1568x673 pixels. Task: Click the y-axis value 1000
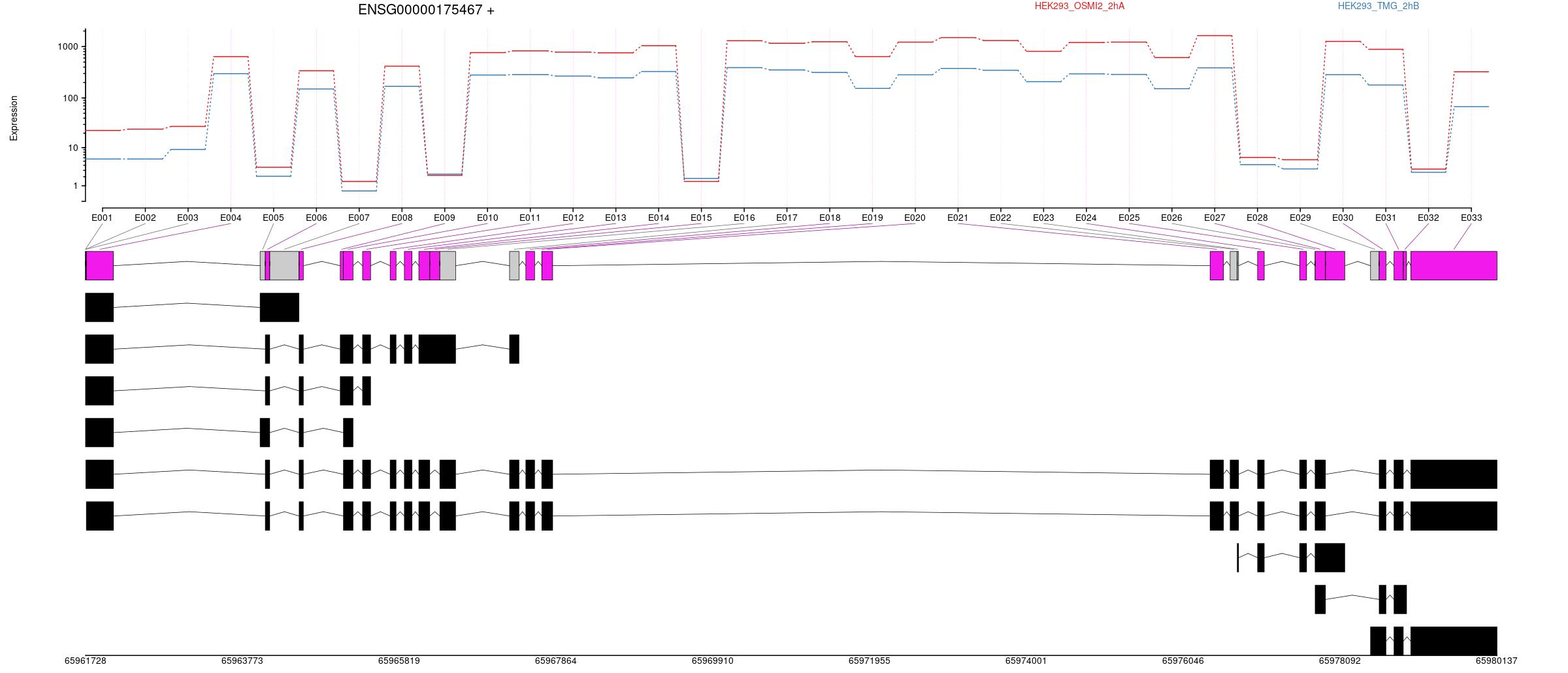point(67,47)
